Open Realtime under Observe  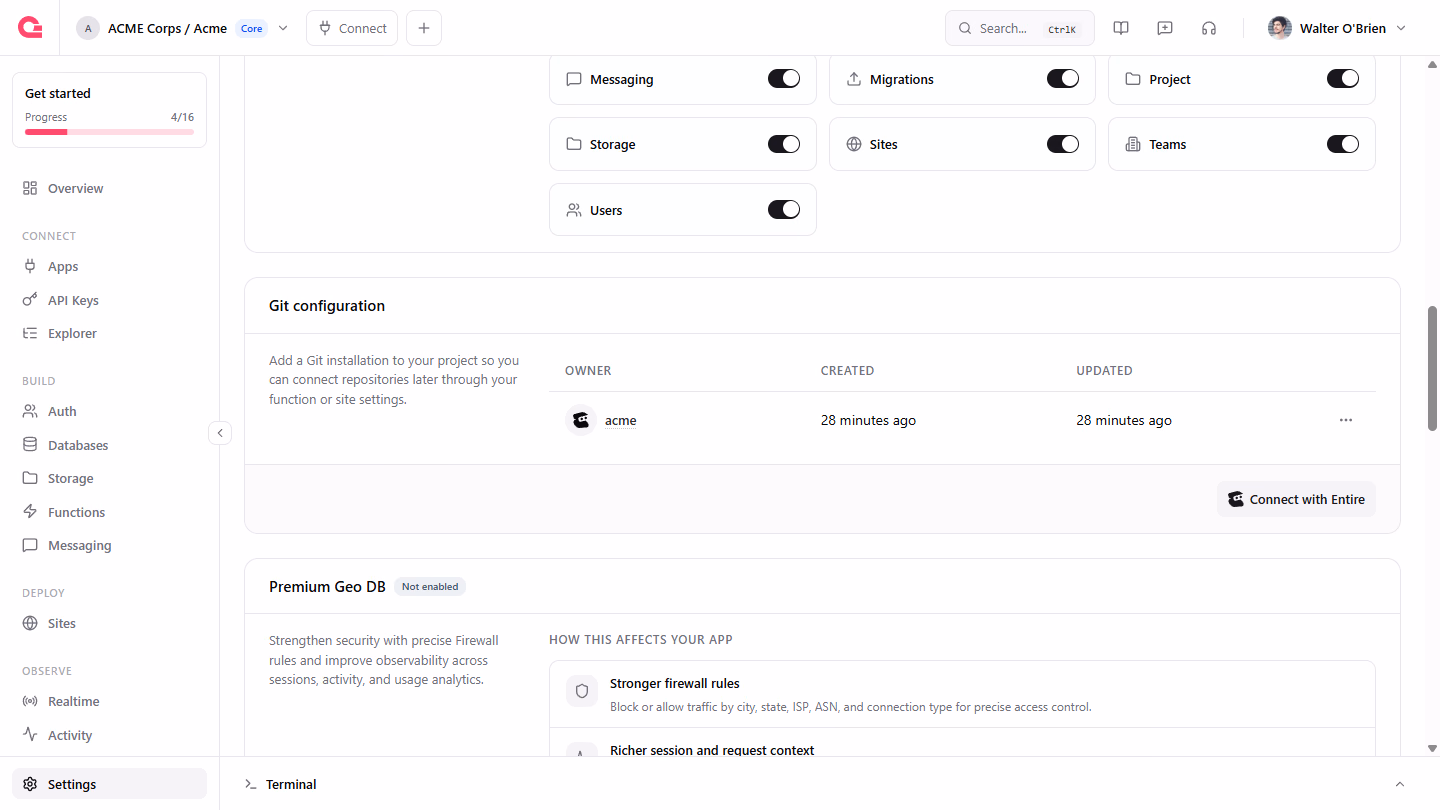[x=110, y=701]
